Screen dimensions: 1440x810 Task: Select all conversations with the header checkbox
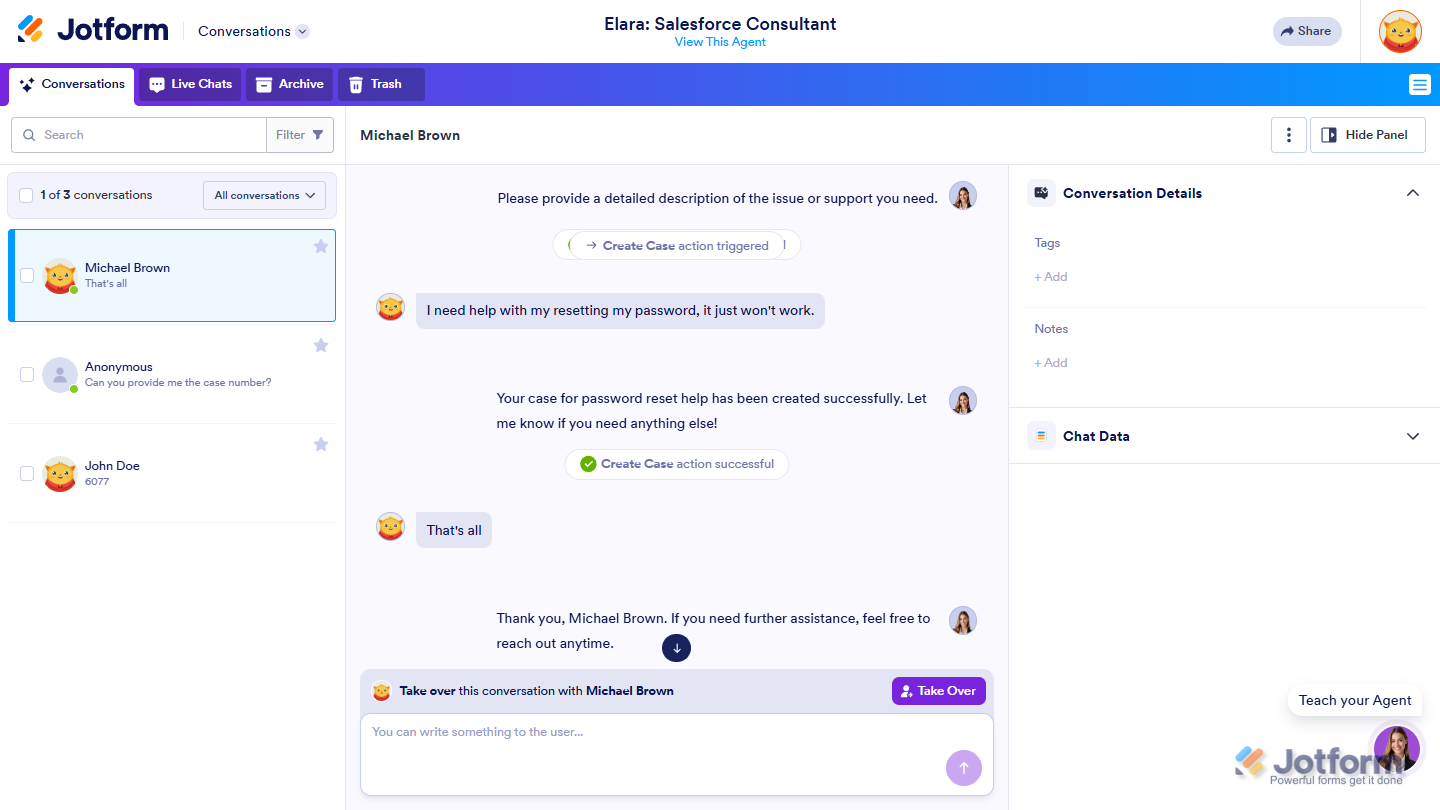point(26,195)
